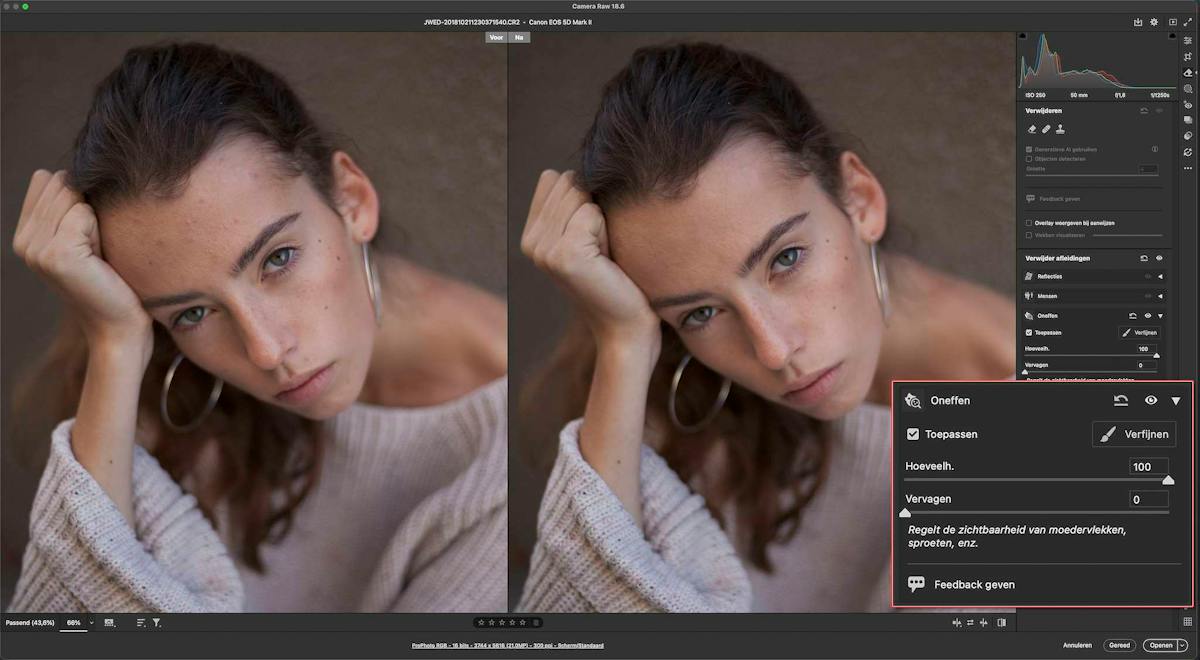Expand the Reflecties section arrow

click(1160, 276)
